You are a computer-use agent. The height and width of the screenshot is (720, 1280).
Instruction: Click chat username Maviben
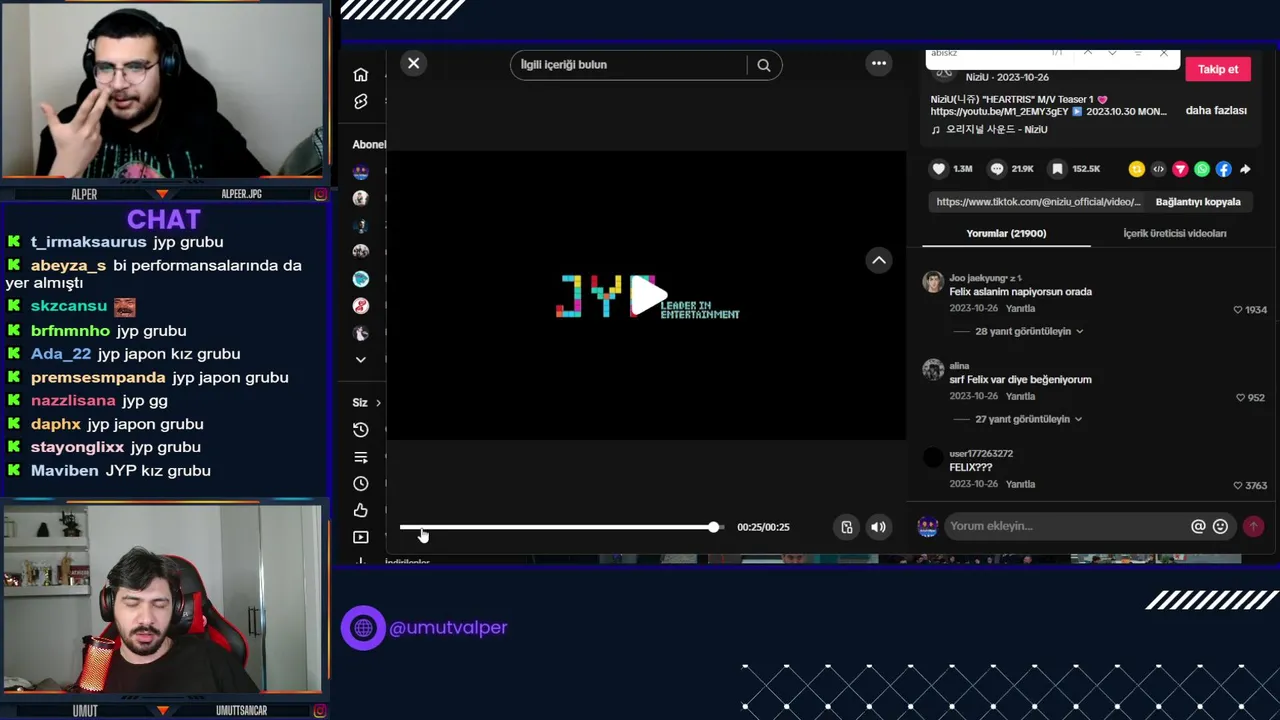(64, 471)
